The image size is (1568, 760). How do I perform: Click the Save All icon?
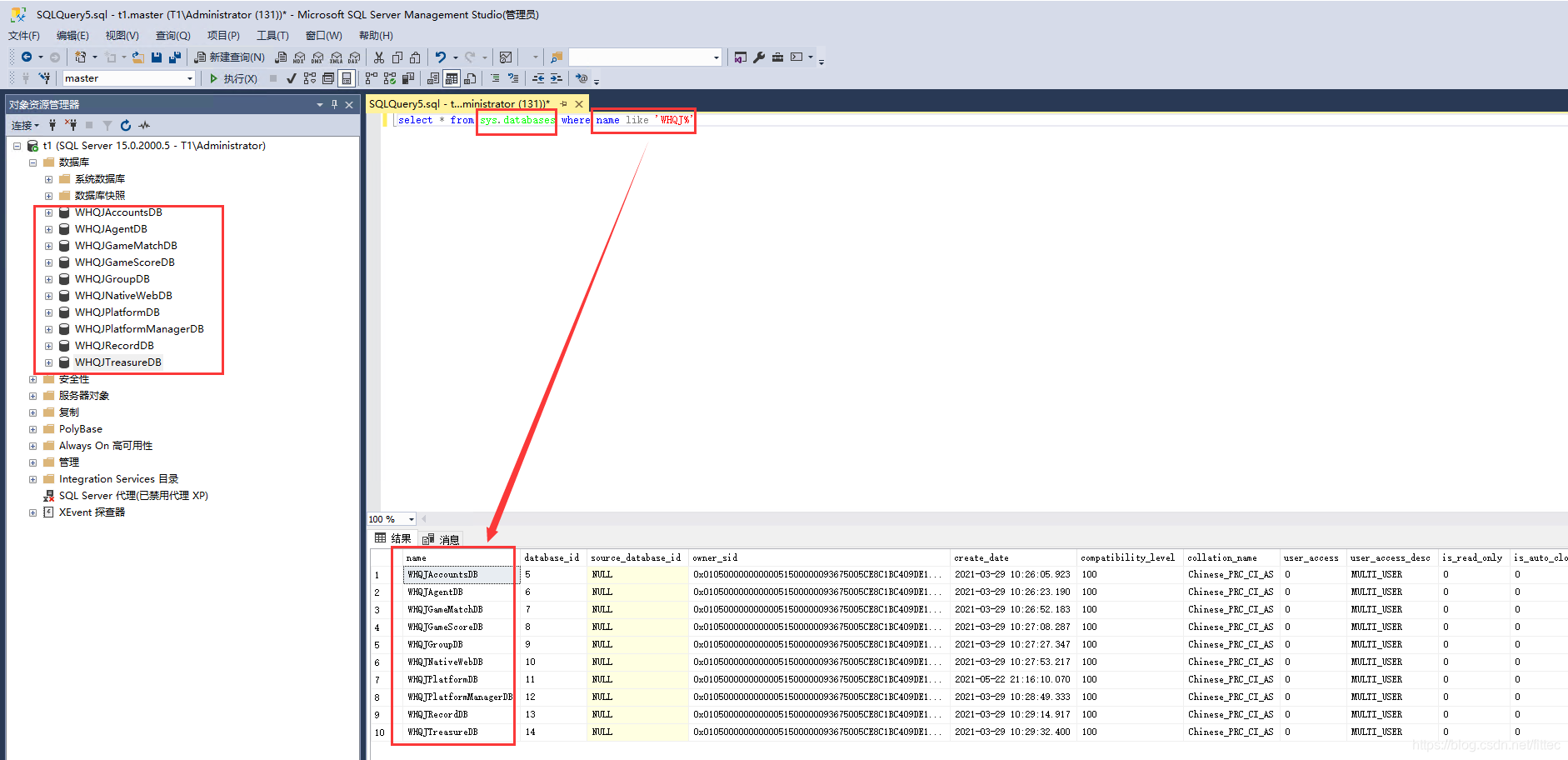175,57
